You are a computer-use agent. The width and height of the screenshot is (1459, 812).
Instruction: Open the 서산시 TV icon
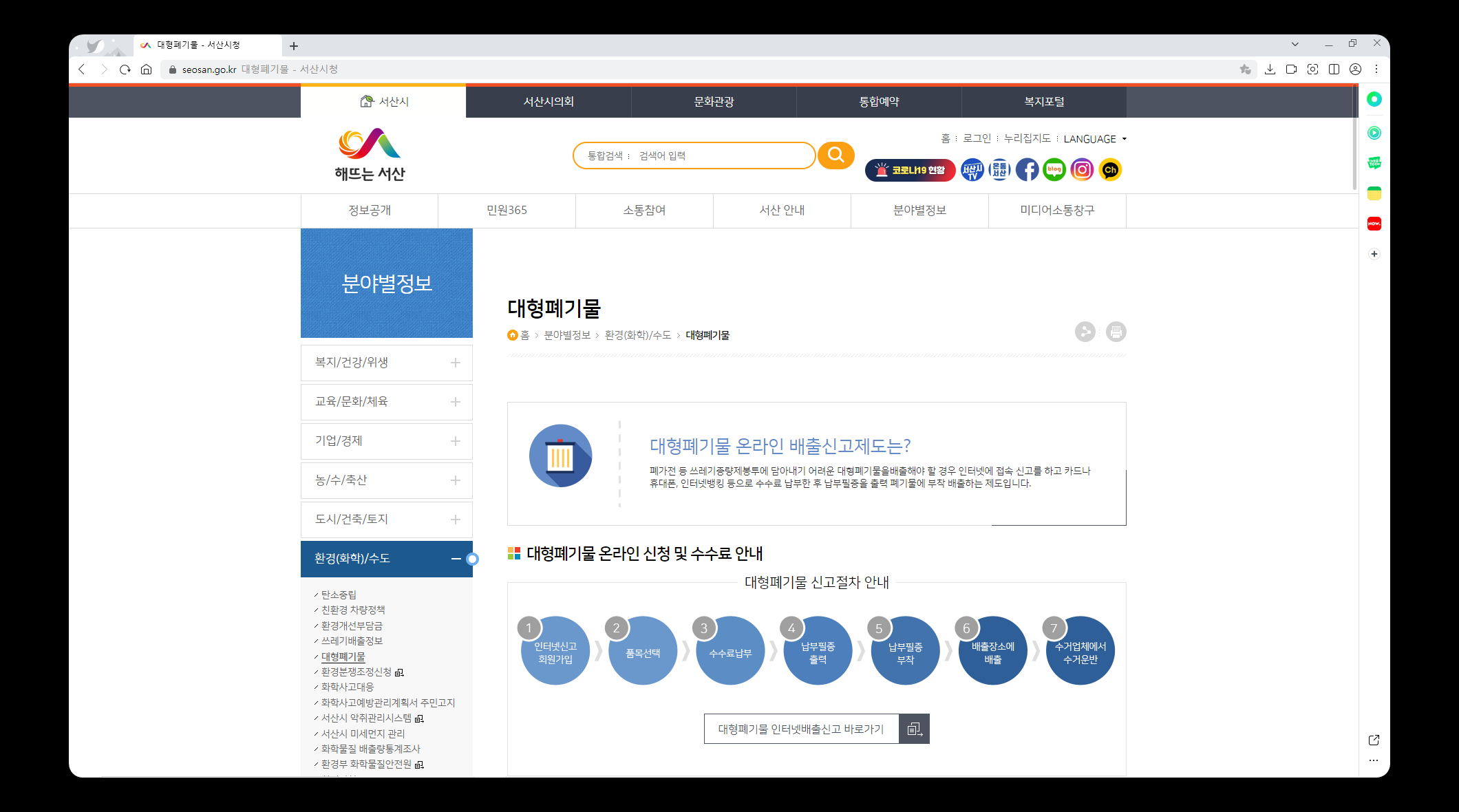tap(972, 170)
